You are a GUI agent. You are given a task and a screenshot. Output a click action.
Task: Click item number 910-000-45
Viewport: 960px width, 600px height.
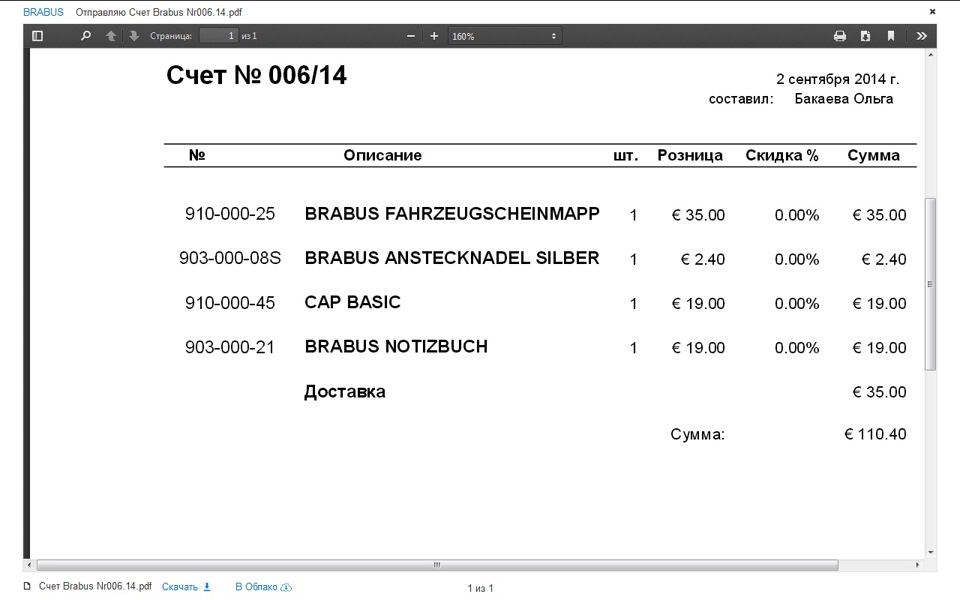pos(230,302)
